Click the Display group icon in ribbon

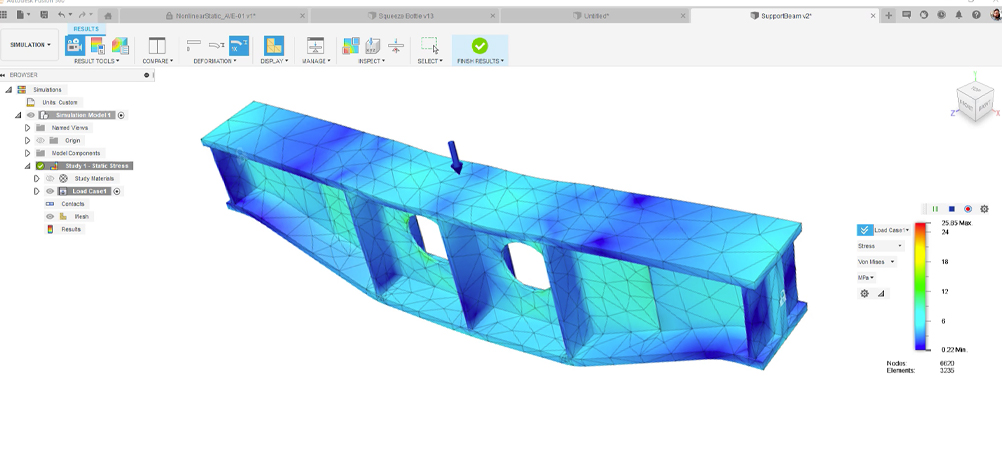pyautogui.click(x=273, y=45)
